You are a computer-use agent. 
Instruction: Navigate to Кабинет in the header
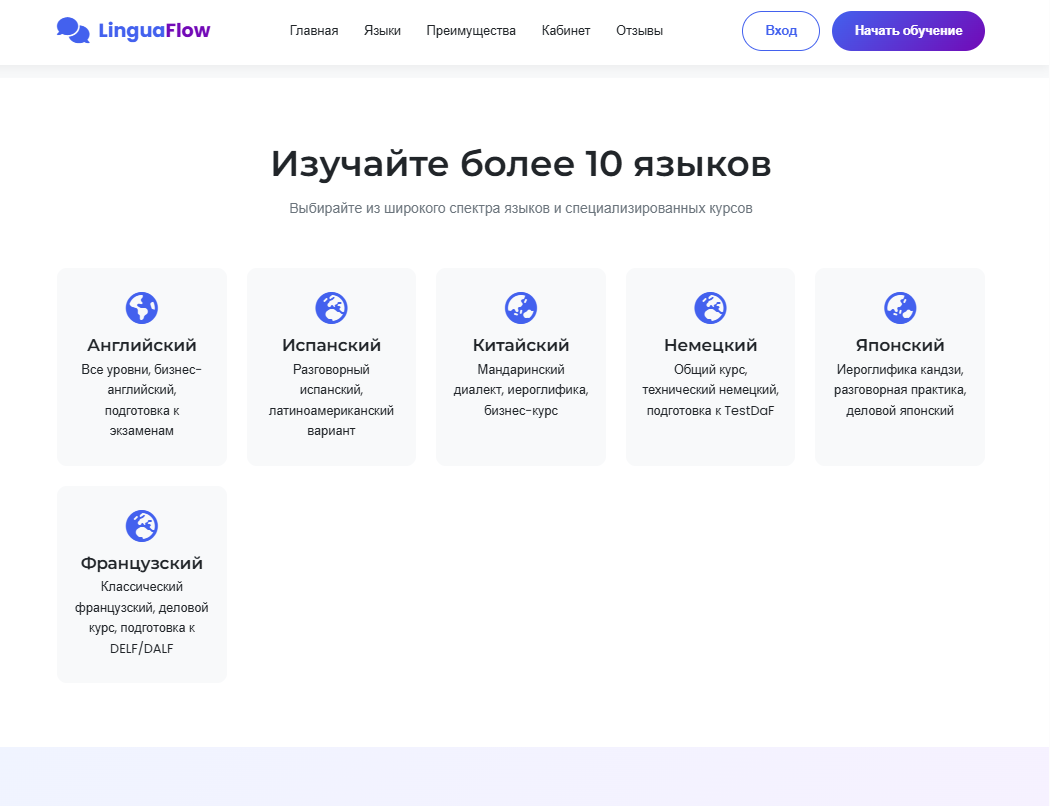click(566, 31)
